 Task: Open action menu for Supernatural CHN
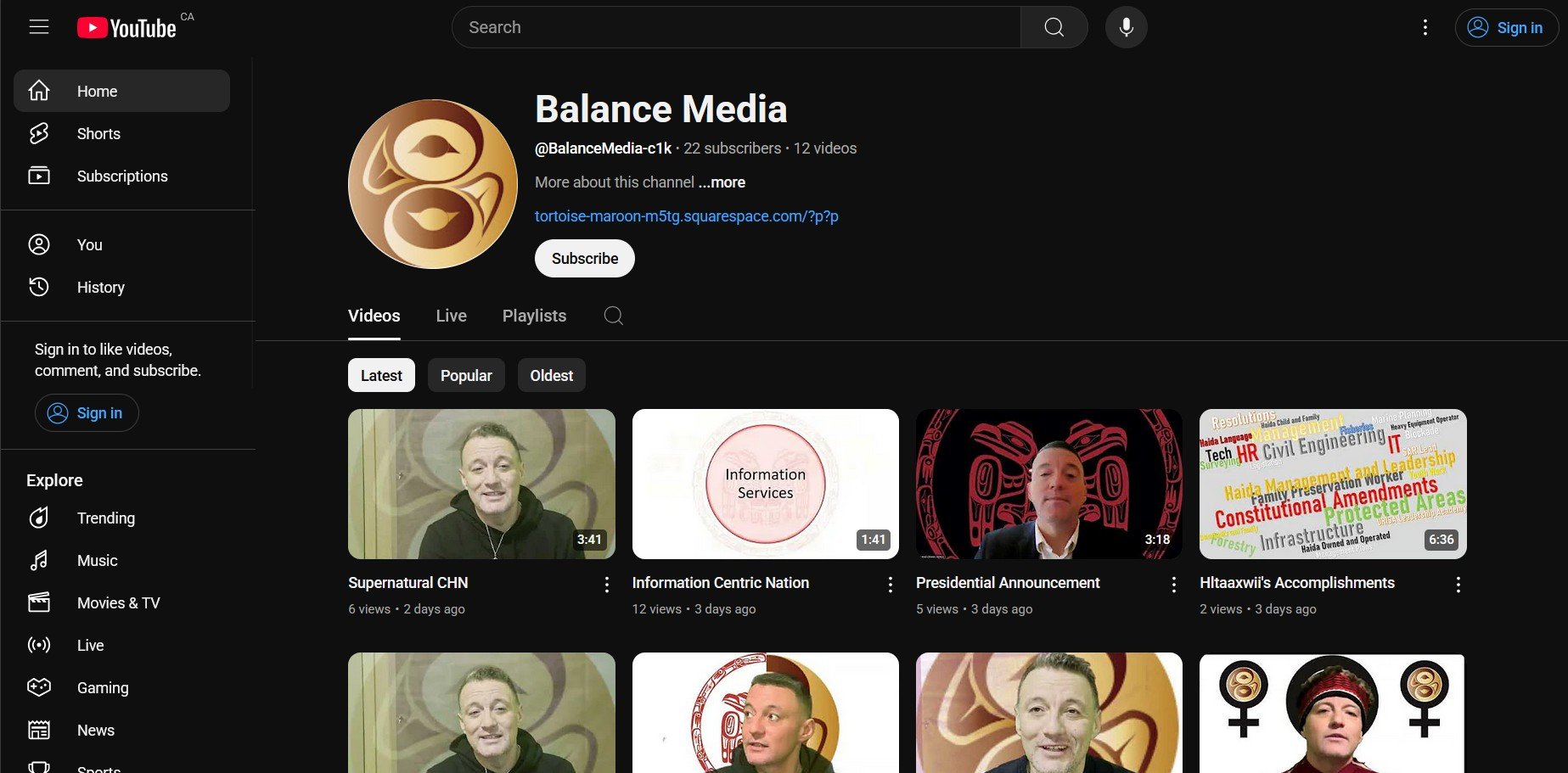click(x=606, y=585)
